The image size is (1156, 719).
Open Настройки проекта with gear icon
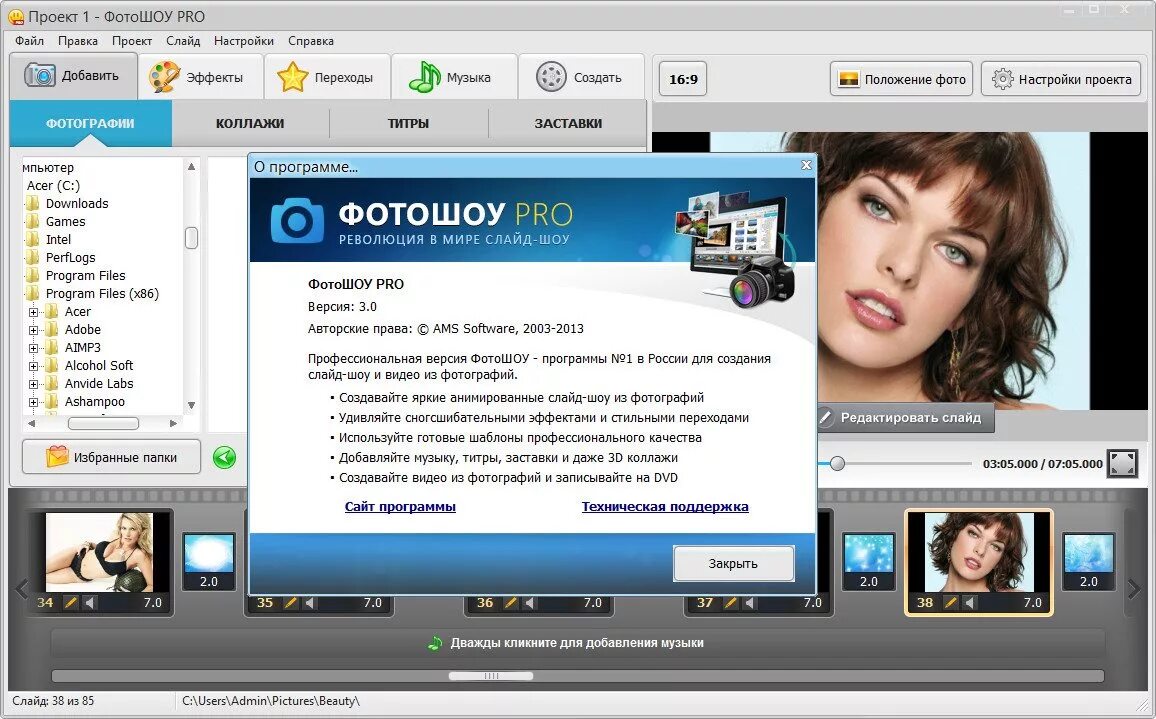coord(1061,79)
